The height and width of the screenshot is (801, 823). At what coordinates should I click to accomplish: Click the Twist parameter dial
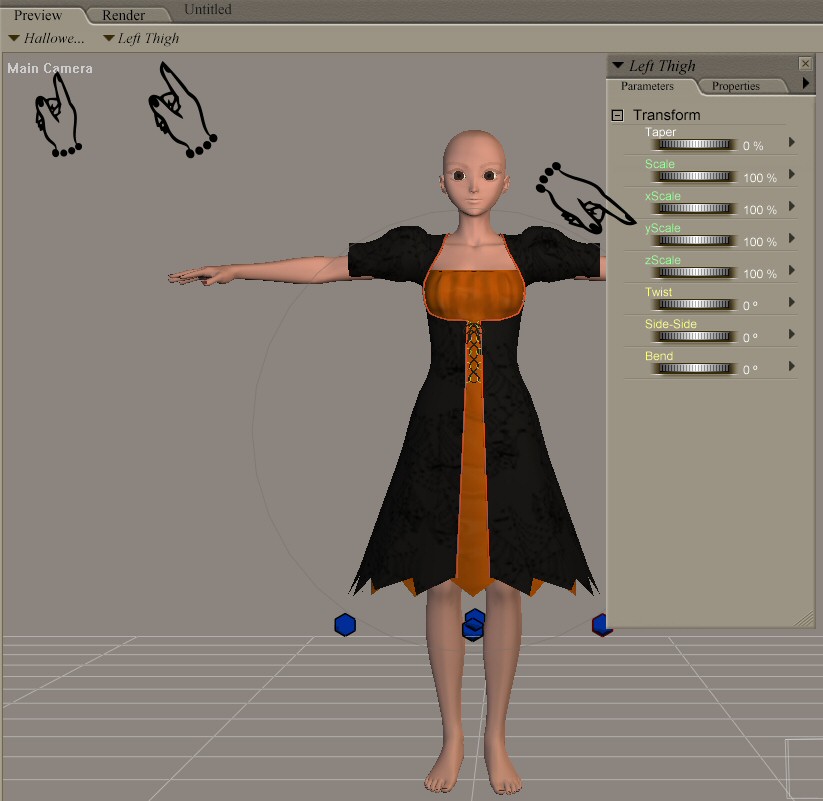point(694,304)
